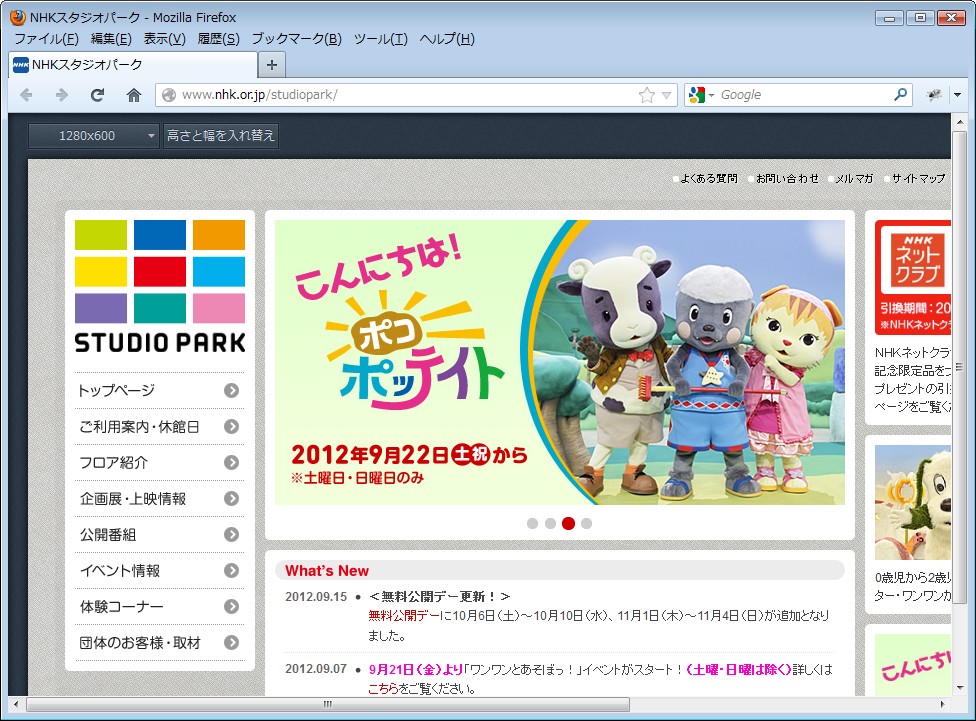Click the arrow icon next to 公開番組

232,535
